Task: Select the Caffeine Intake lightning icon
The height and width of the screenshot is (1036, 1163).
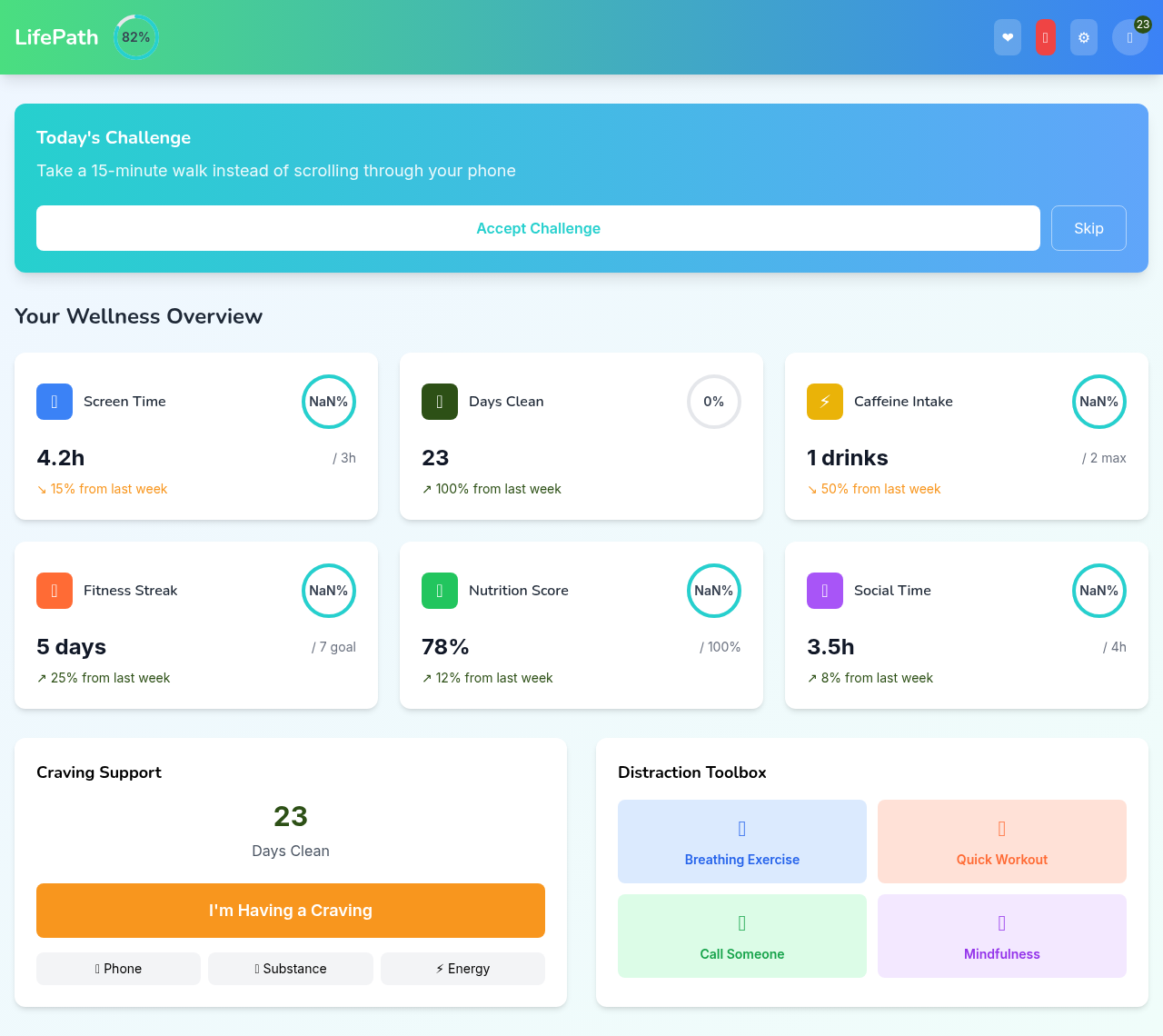Action: pos(824,401)
